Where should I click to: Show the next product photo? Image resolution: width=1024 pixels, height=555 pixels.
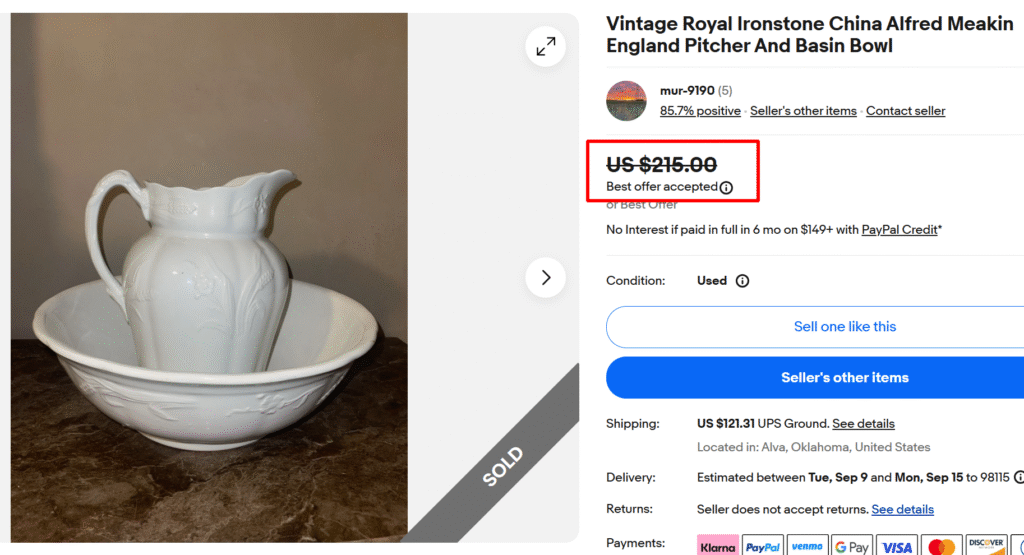click(545, 277)
